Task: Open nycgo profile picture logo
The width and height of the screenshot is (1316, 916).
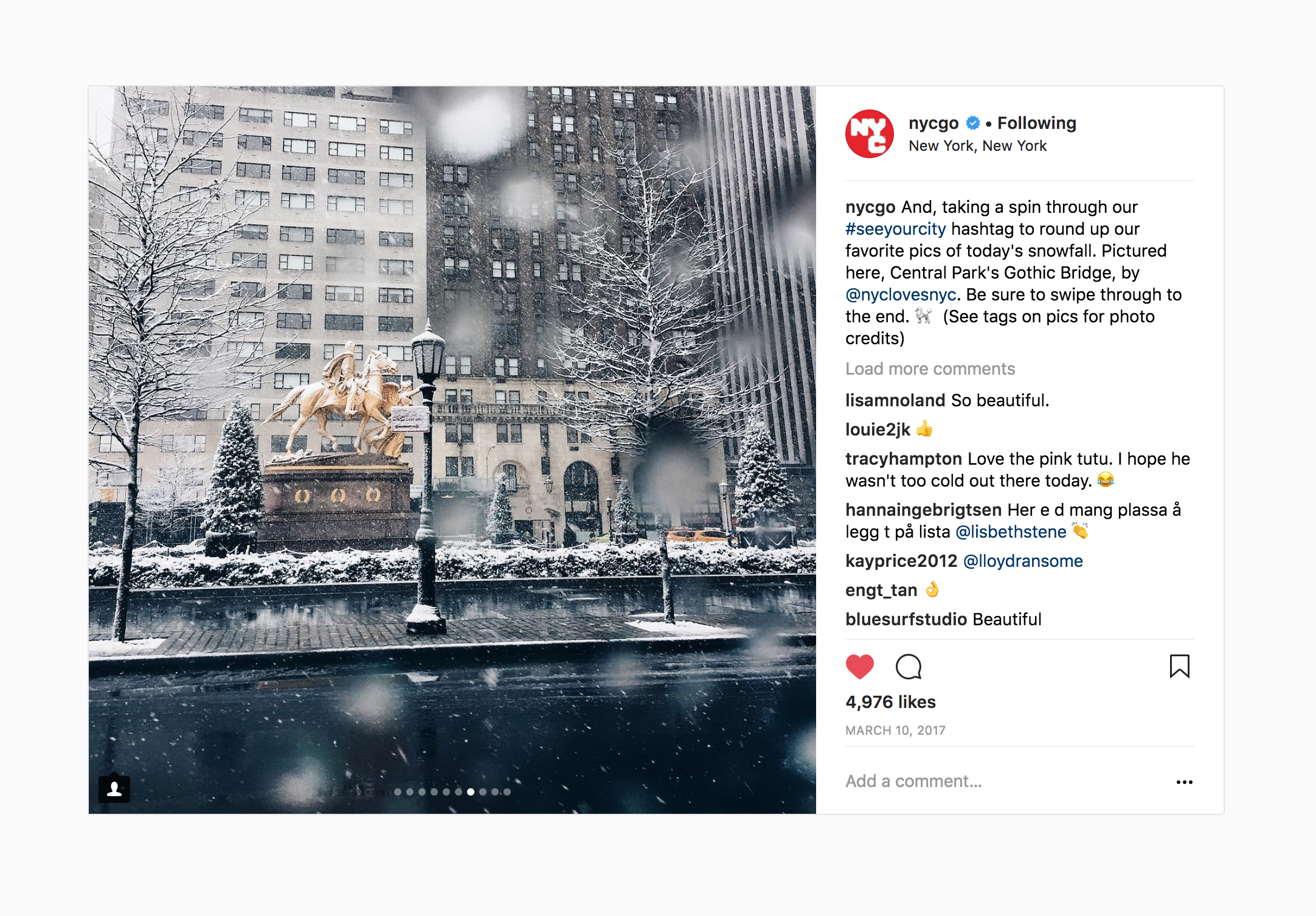Action: click(x=870, y=134)
